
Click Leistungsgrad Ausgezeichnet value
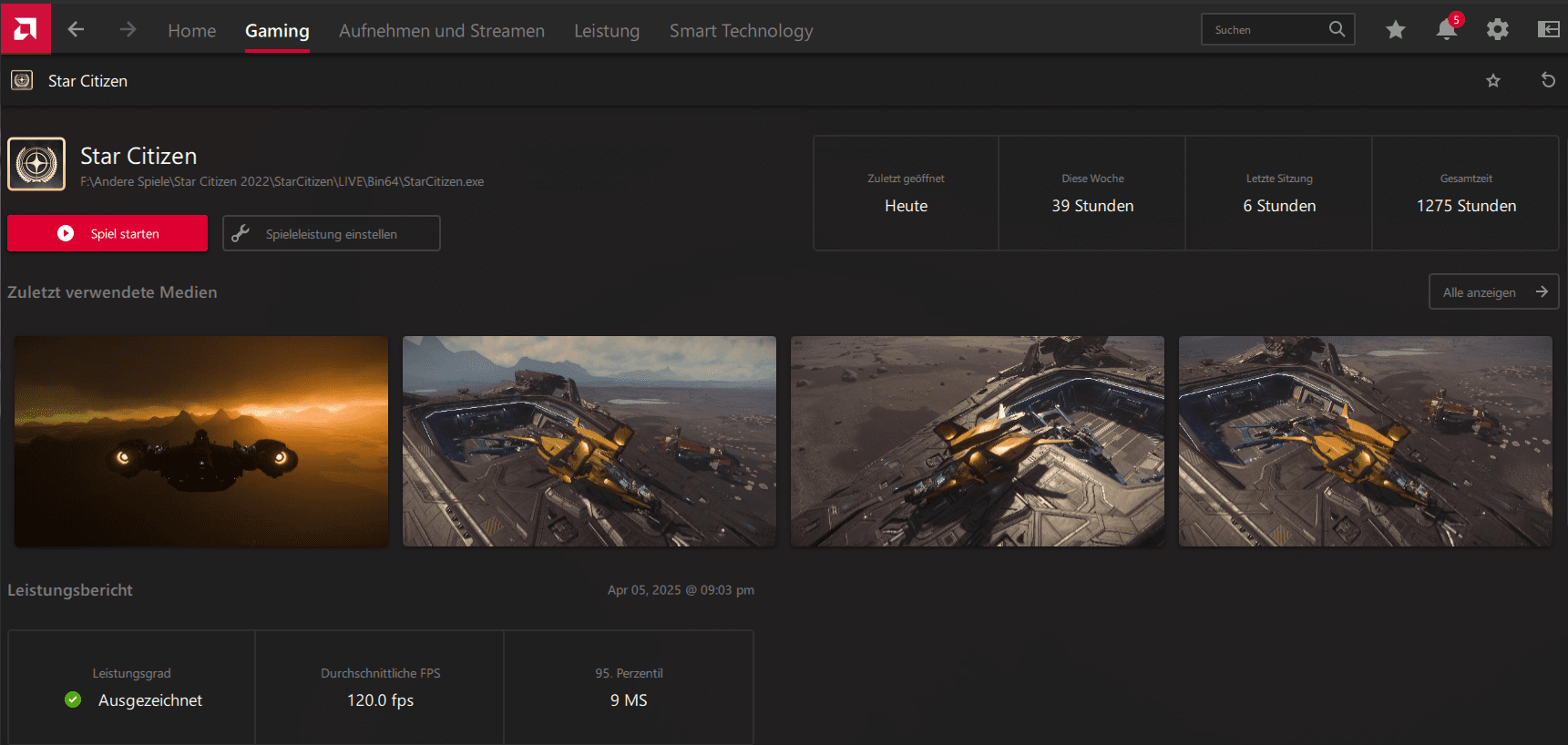(150, 700)
